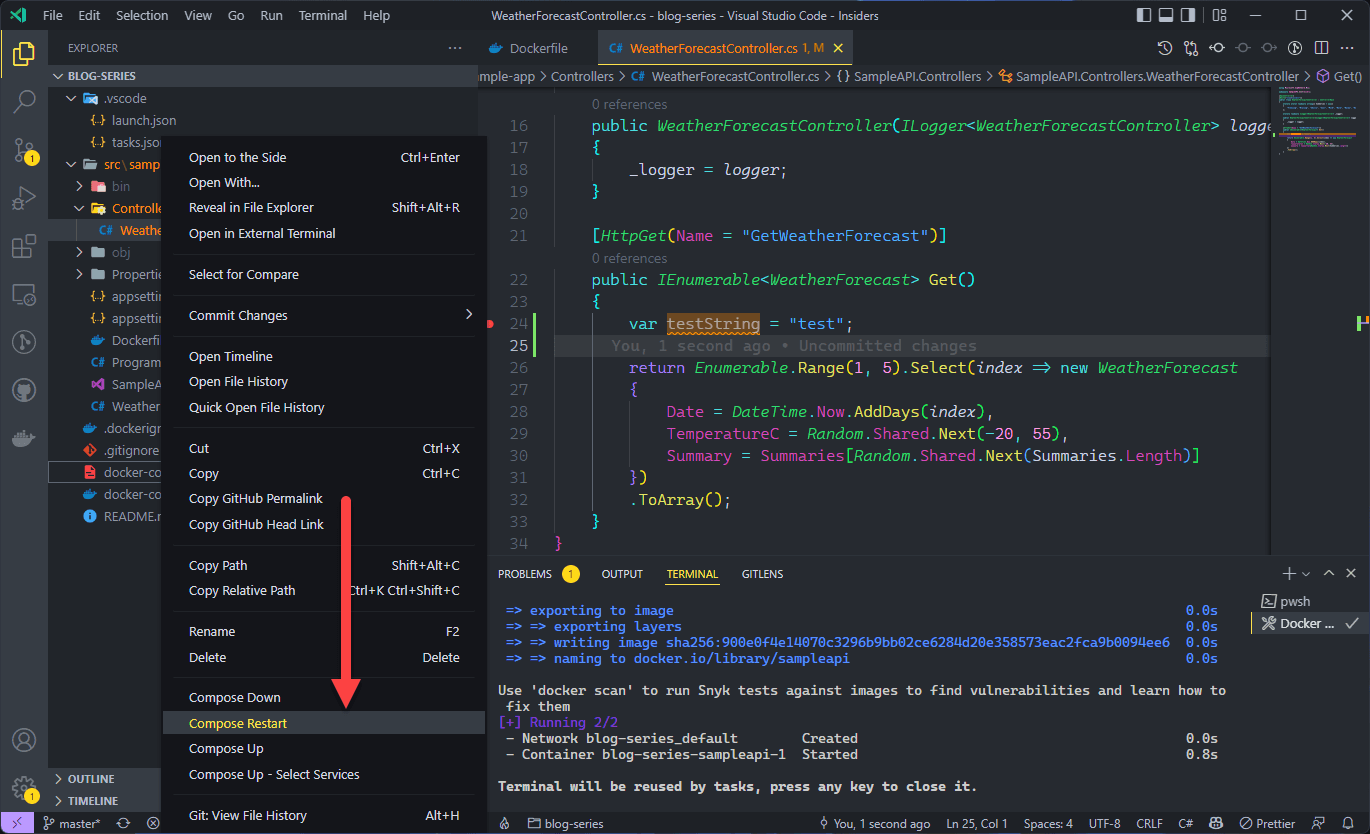Toggle the breakpoint on line 24
1370x834 pixels.
pos(490,324)
